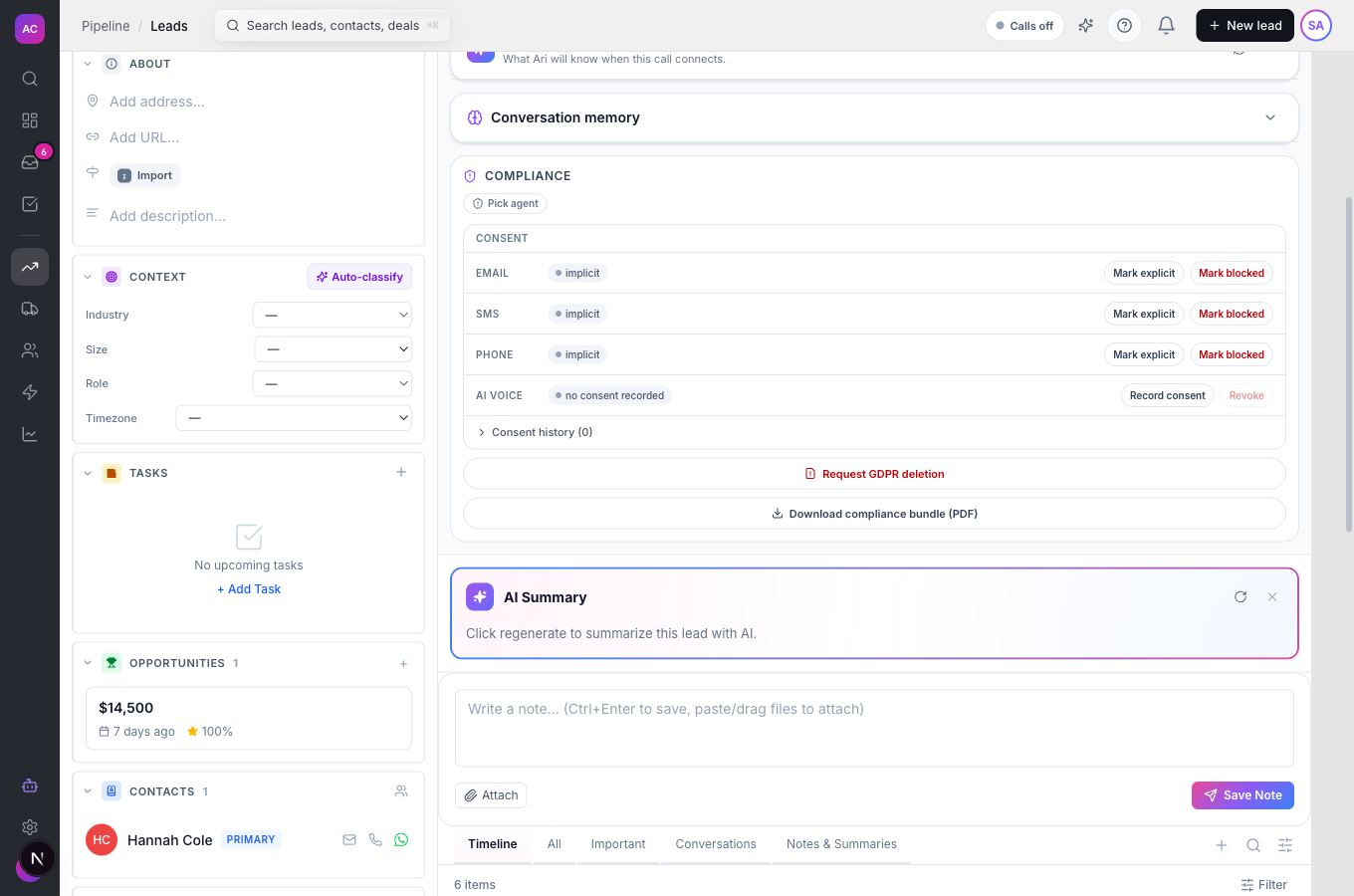Switch to the All tab
This screenshot has height=896, width=1354.
pos(555,844)
